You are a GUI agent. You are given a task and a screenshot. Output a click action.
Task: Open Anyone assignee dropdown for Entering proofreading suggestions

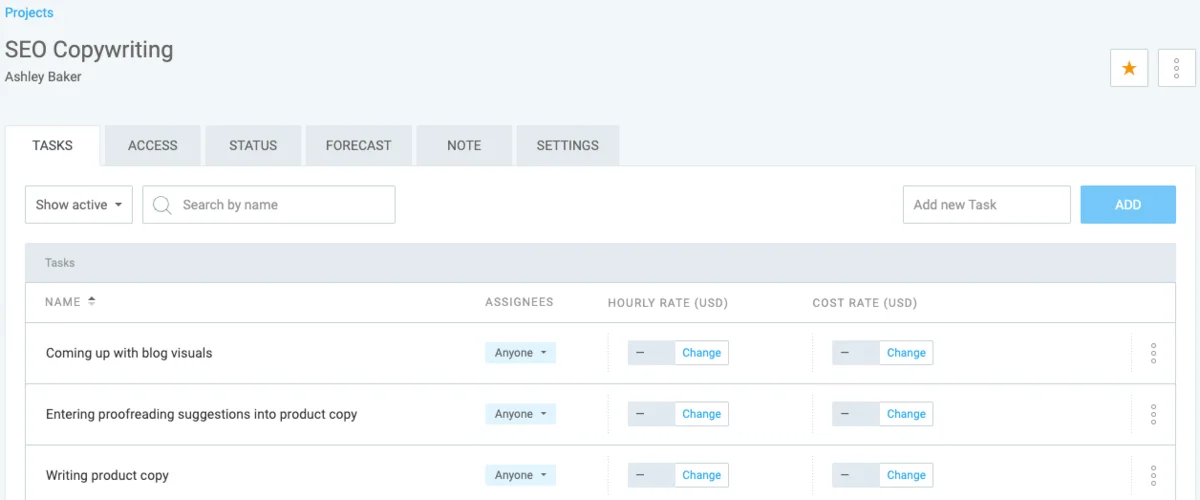520,414
